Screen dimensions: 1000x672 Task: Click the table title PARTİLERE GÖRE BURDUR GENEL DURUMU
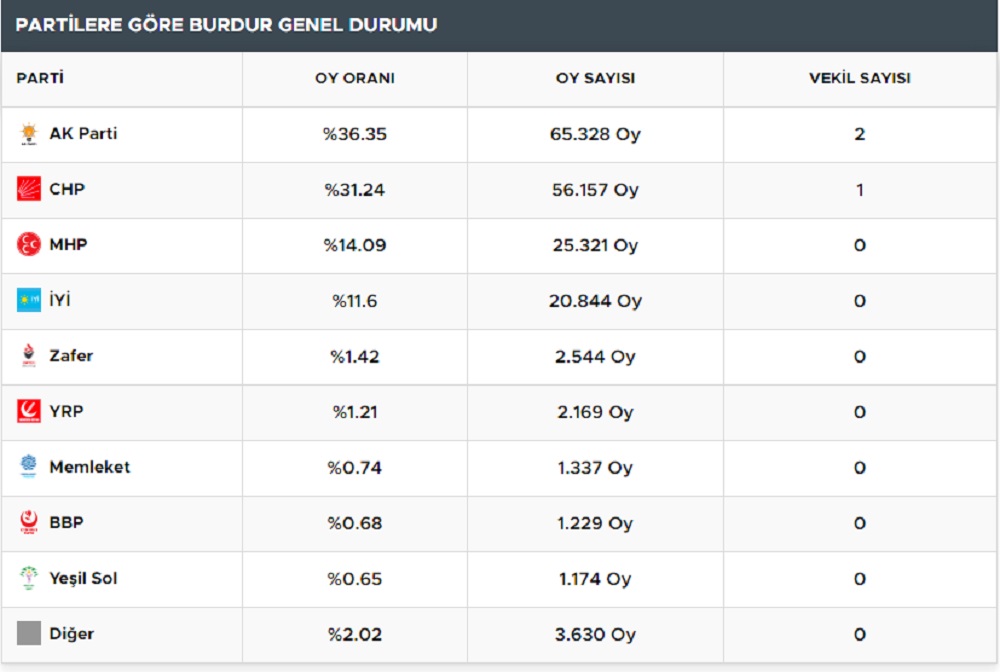[x=226, y=25]
